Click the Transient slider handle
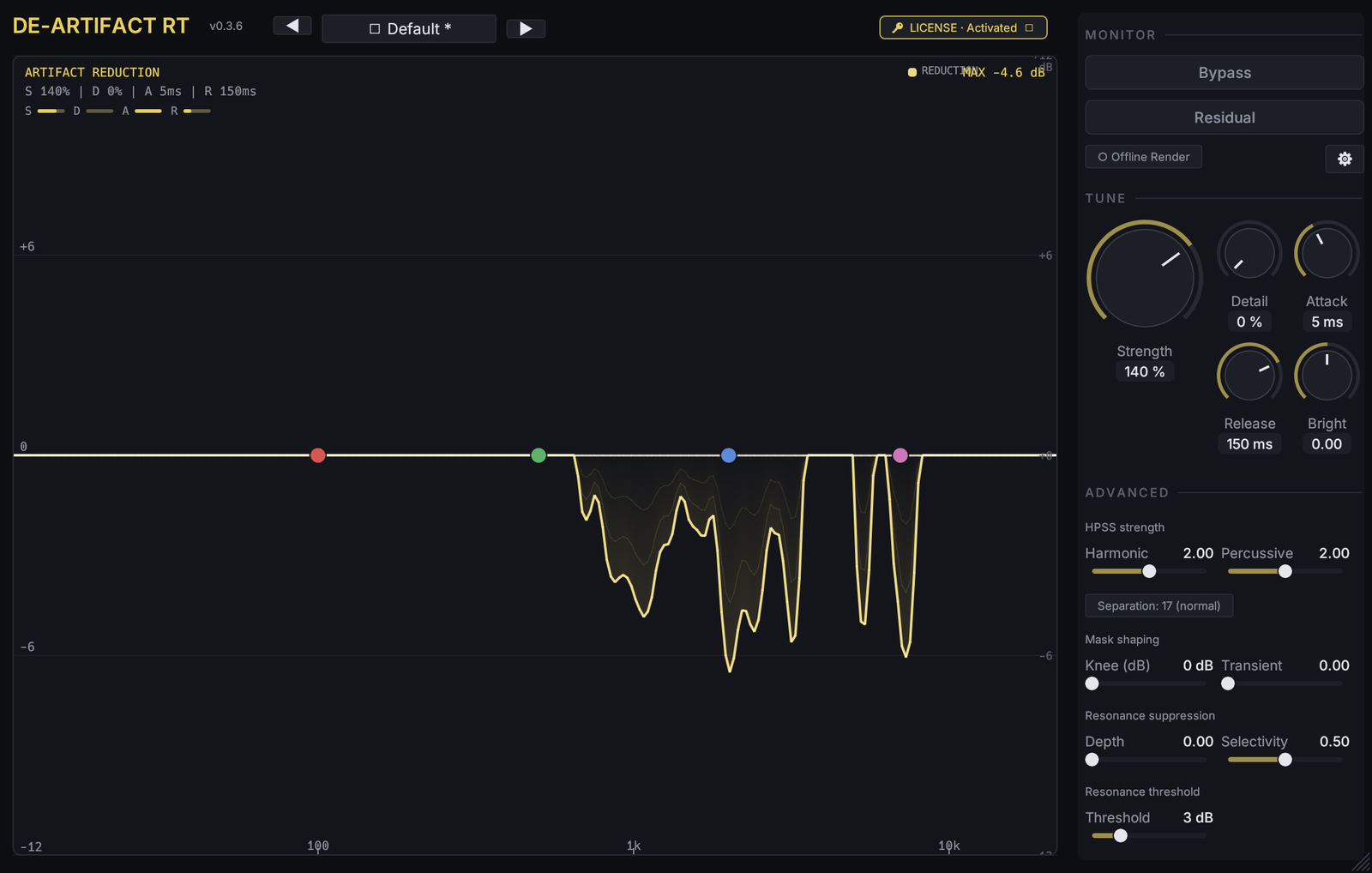Viewport: 1372px width, 873px height. point(1228,683)
